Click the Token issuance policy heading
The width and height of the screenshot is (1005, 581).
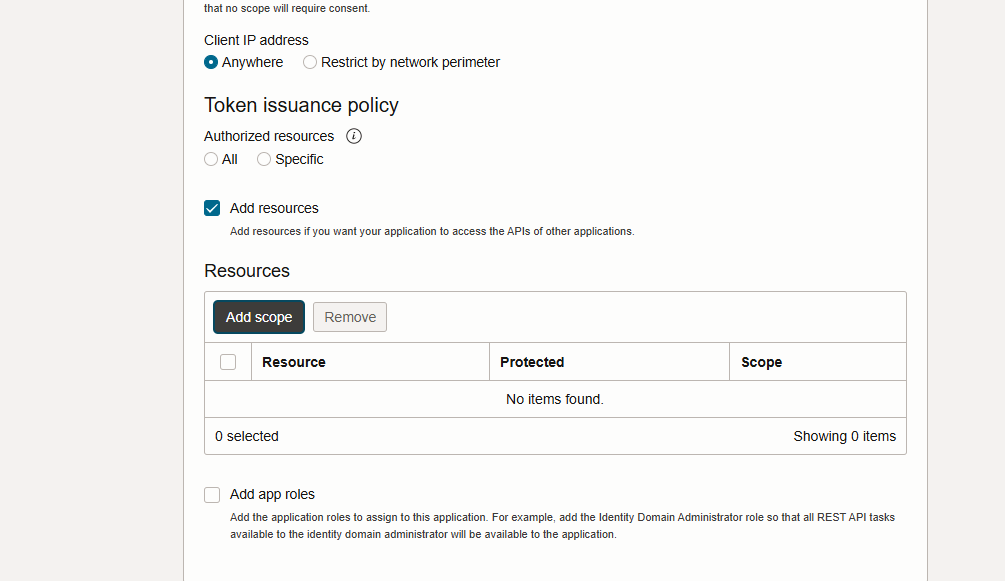(301, 105)
